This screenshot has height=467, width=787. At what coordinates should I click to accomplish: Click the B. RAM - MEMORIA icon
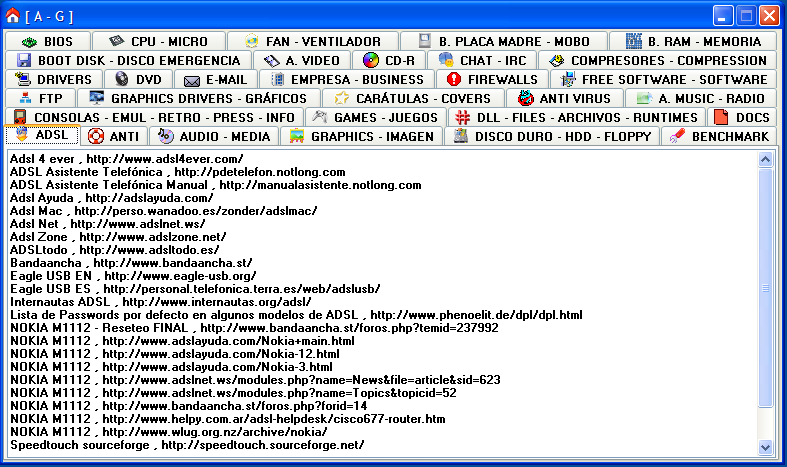(633, 41)
